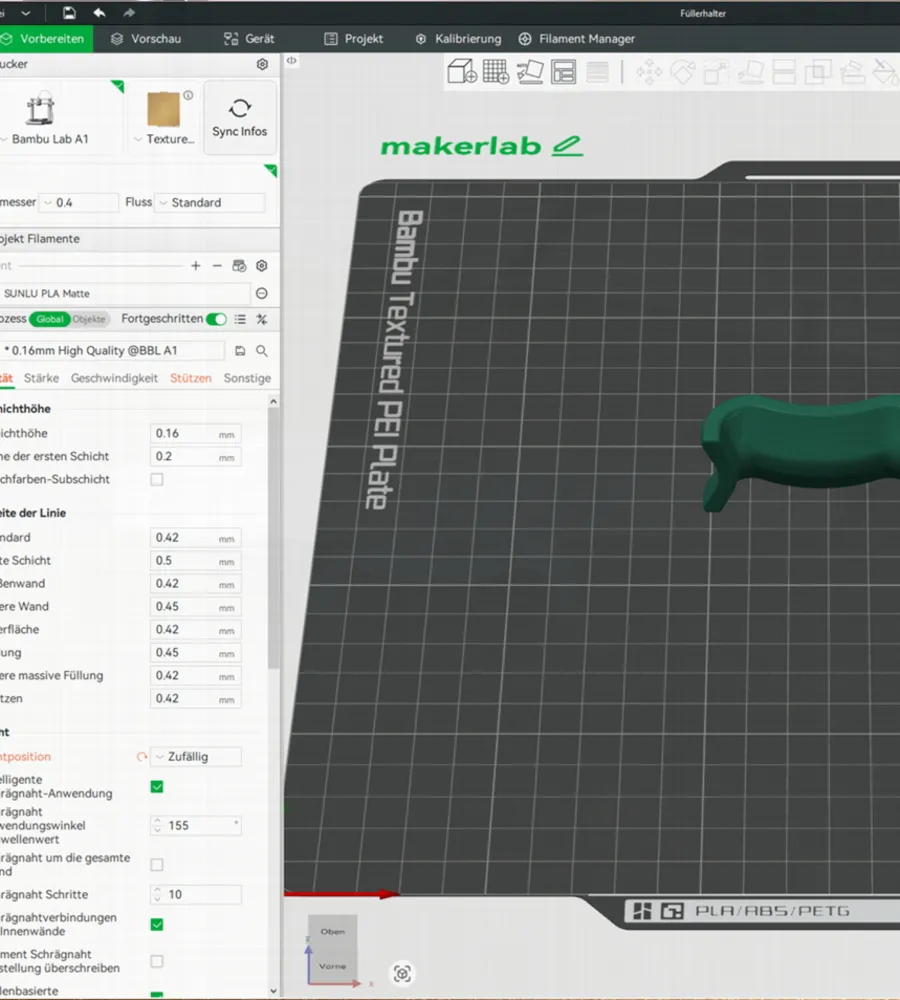Select the Geschwindigkeit settings tab
900x1000 pixels.
pos(114,378)
